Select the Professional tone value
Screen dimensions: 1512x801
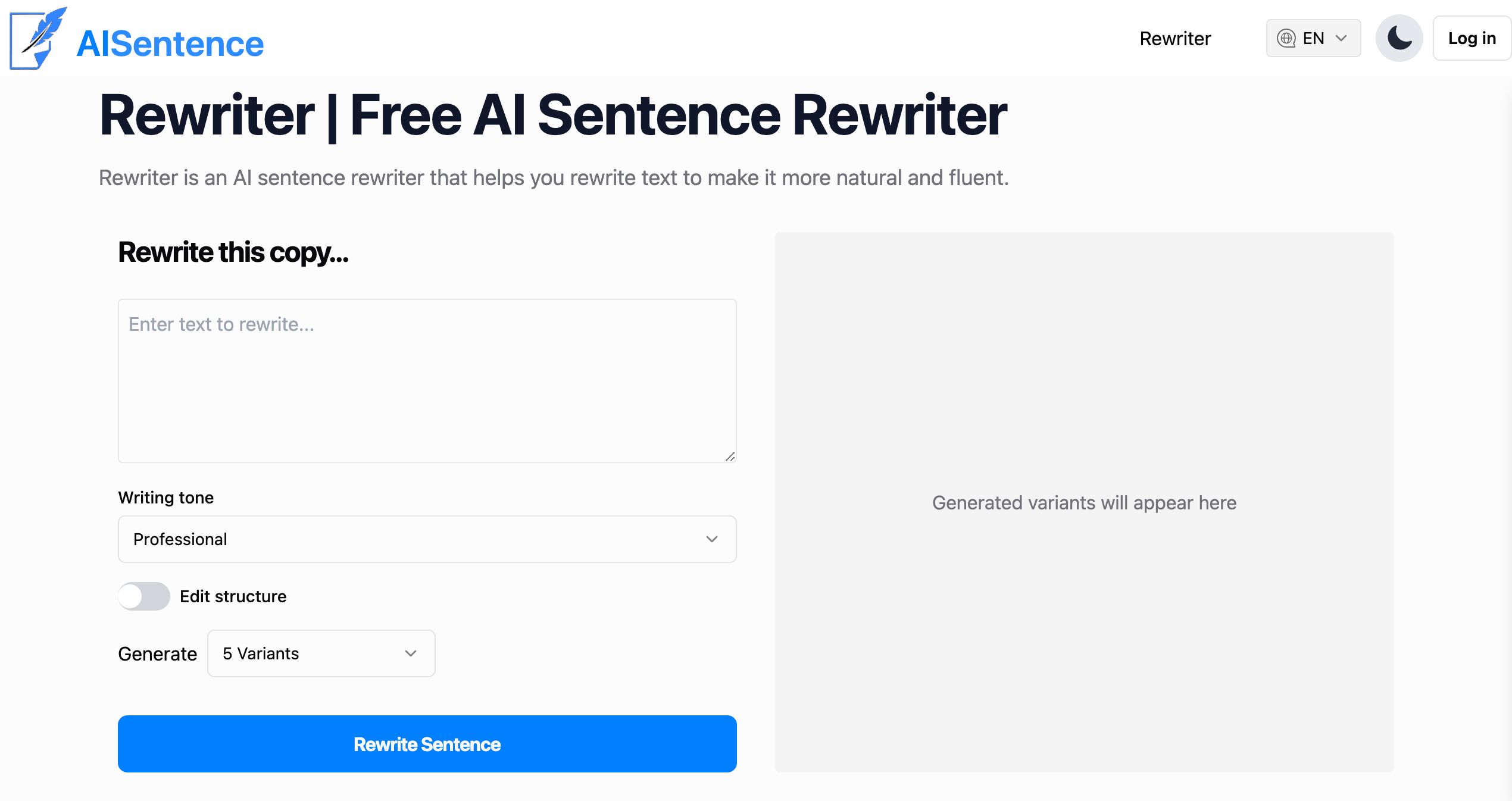(x=180, y=539)
